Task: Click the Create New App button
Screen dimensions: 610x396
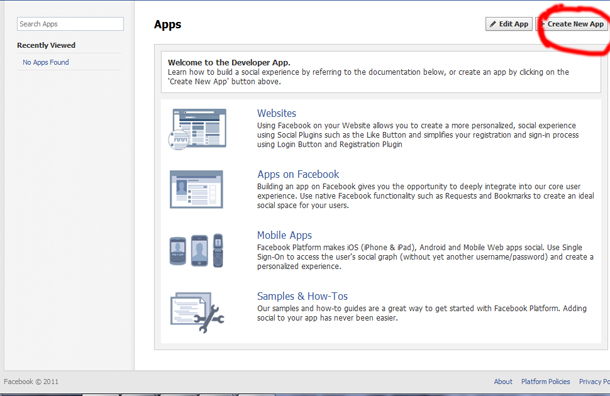Action: (571, 24)
